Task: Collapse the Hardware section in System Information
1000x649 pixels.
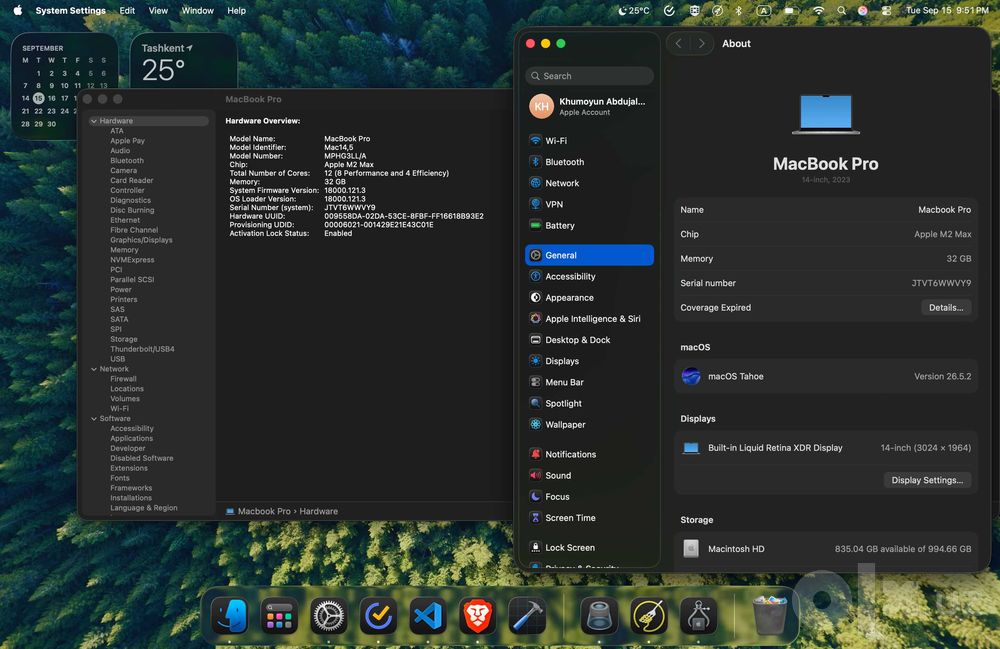Action: pos(94,121)
